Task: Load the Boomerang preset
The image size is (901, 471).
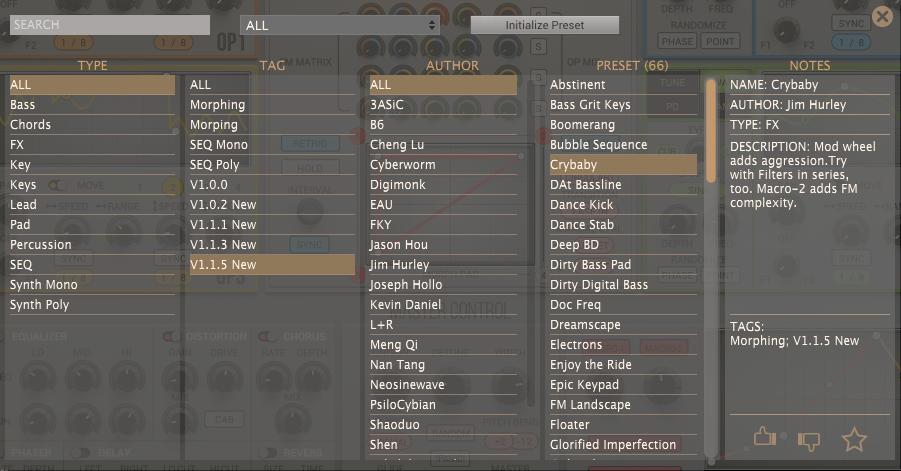Action: [x=623, y=125]
